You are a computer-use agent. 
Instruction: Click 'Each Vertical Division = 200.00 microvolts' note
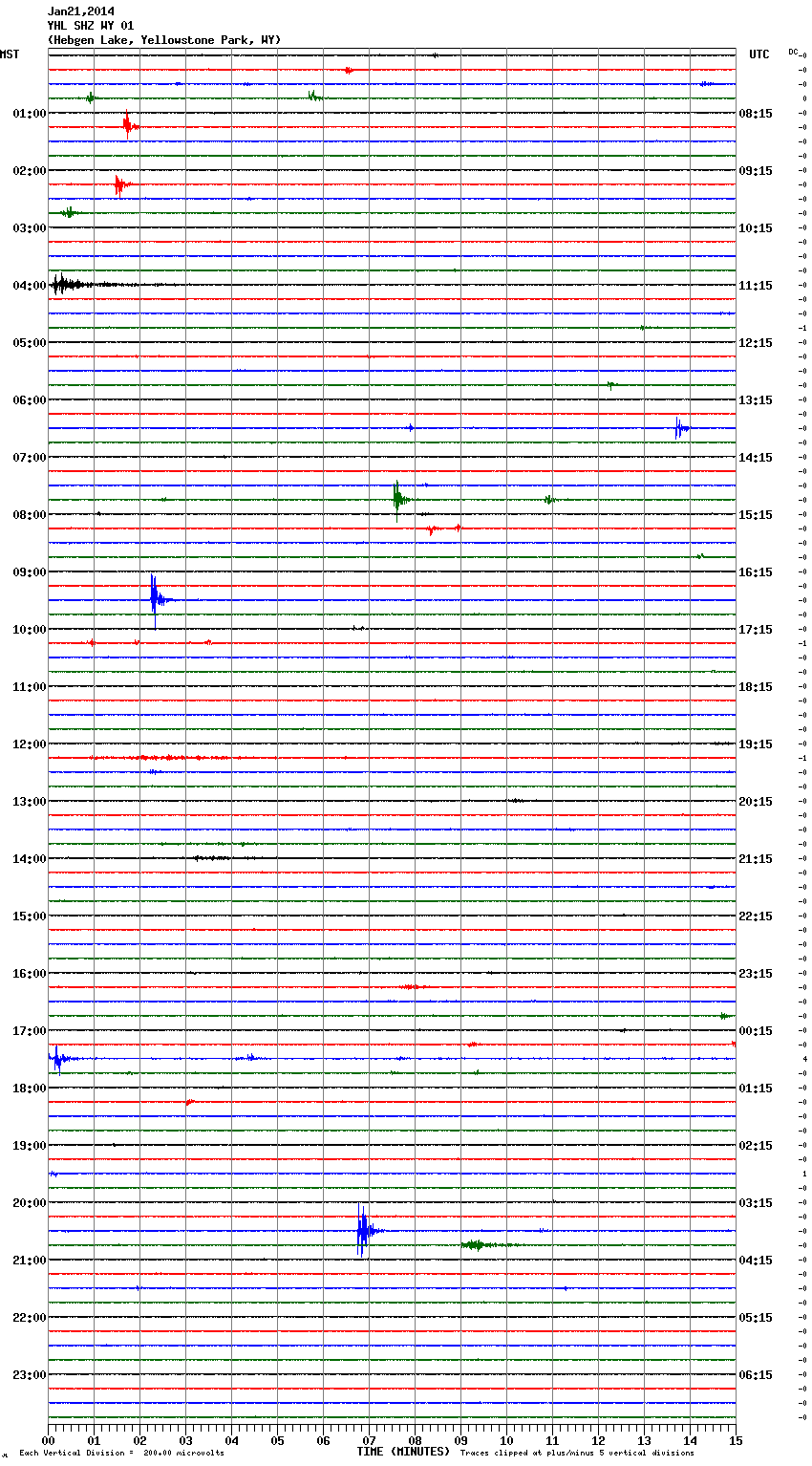point(121,1454)
